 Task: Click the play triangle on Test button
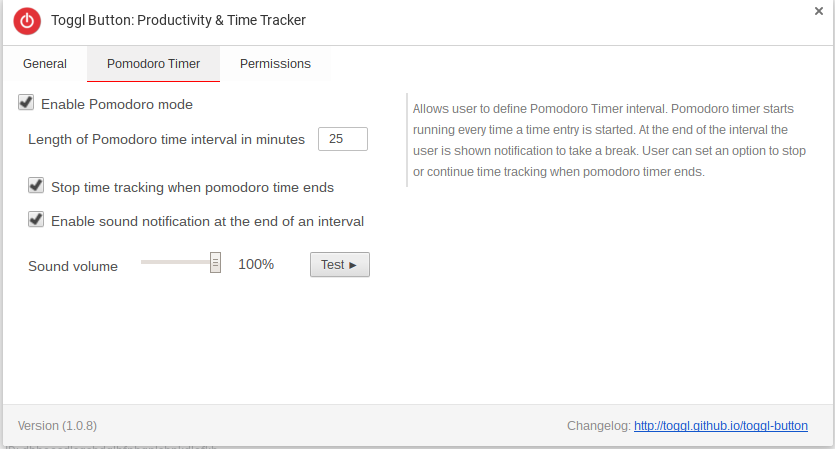point(353,265)
